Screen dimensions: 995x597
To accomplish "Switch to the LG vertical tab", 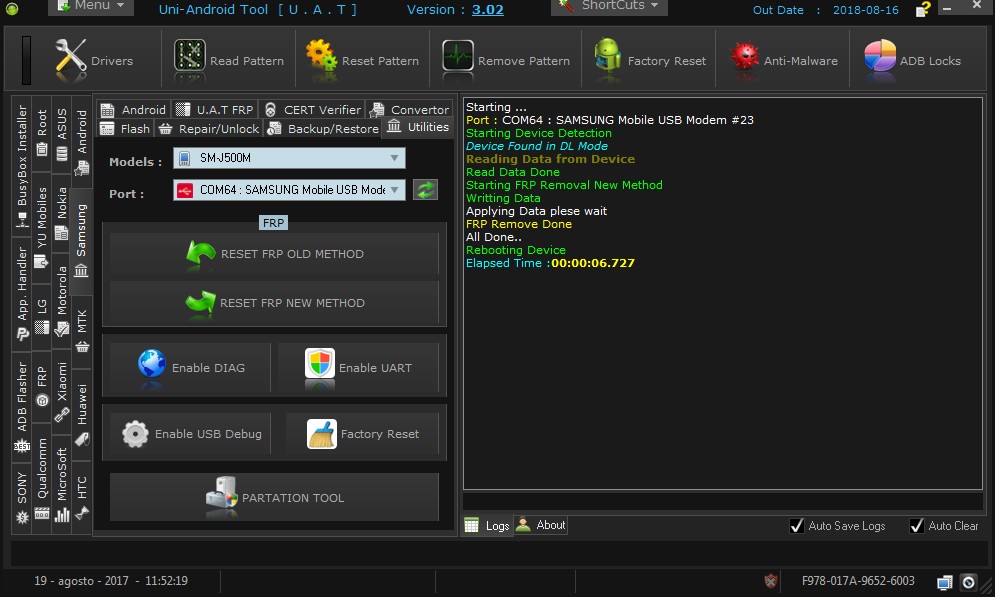I will (x=42, y=316).
